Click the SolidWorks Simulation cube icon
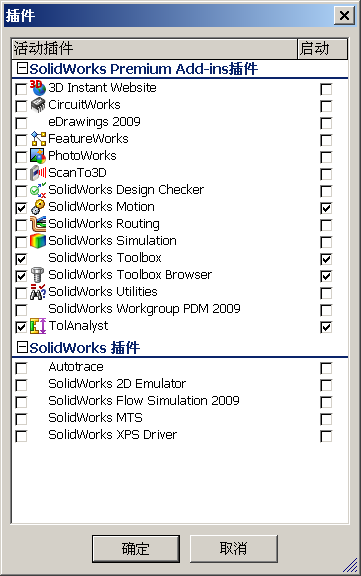Image resolution: width=361 pixels, height=576 pixels. tap(38, 241)
